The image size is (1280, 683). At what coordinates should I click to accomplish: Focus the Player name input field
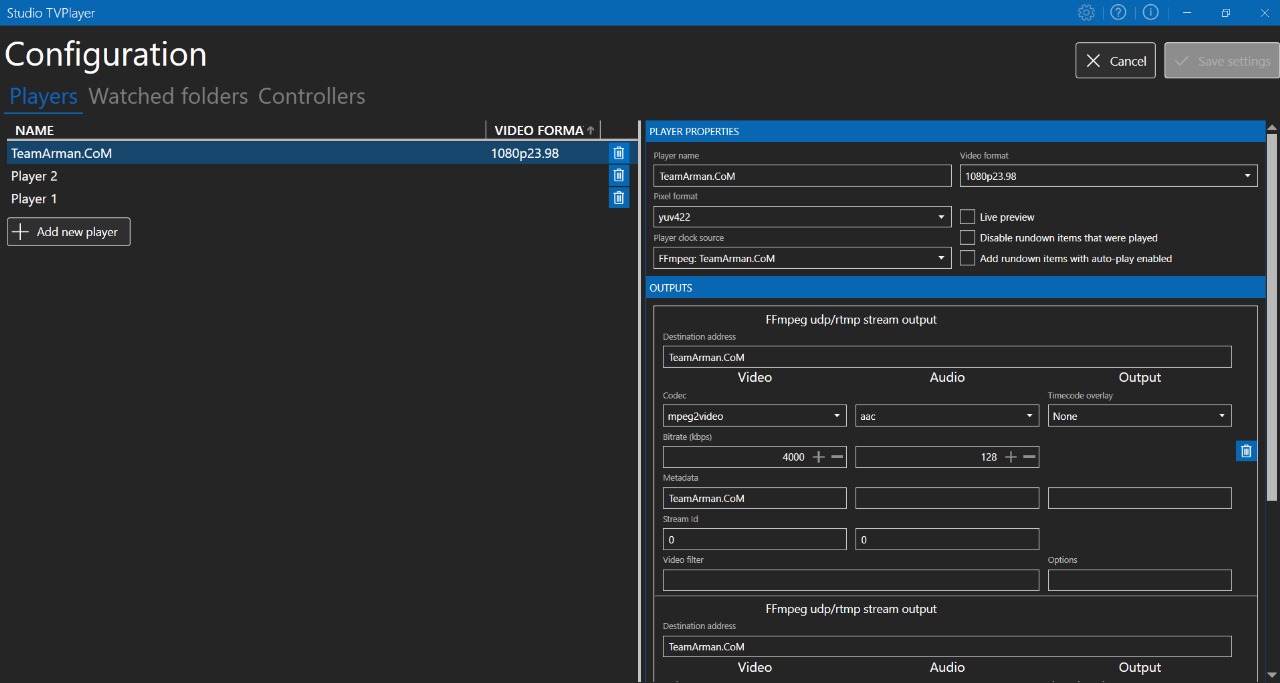pos(802,176)
